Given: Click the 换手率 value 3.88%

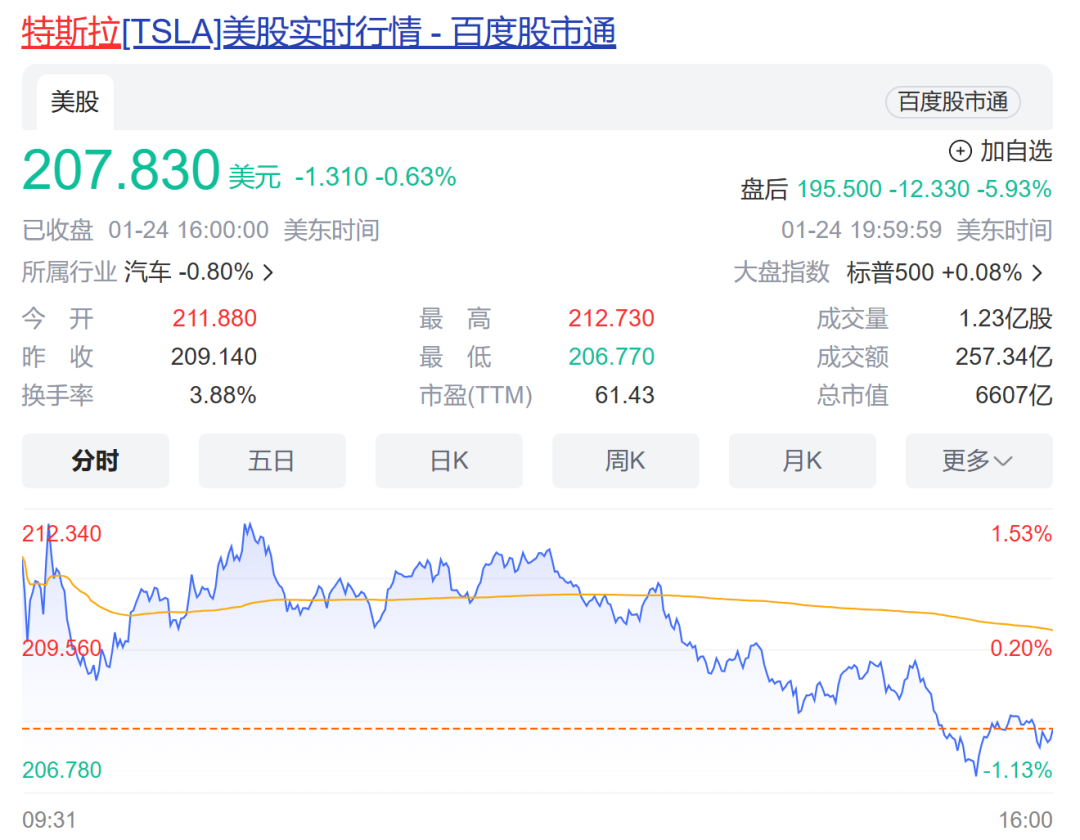Looking at the screenshot, I should [222, 395].
